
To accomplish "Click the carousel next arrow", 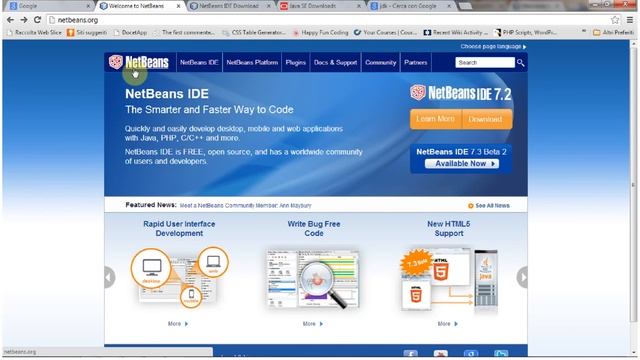I will [522, 277].
